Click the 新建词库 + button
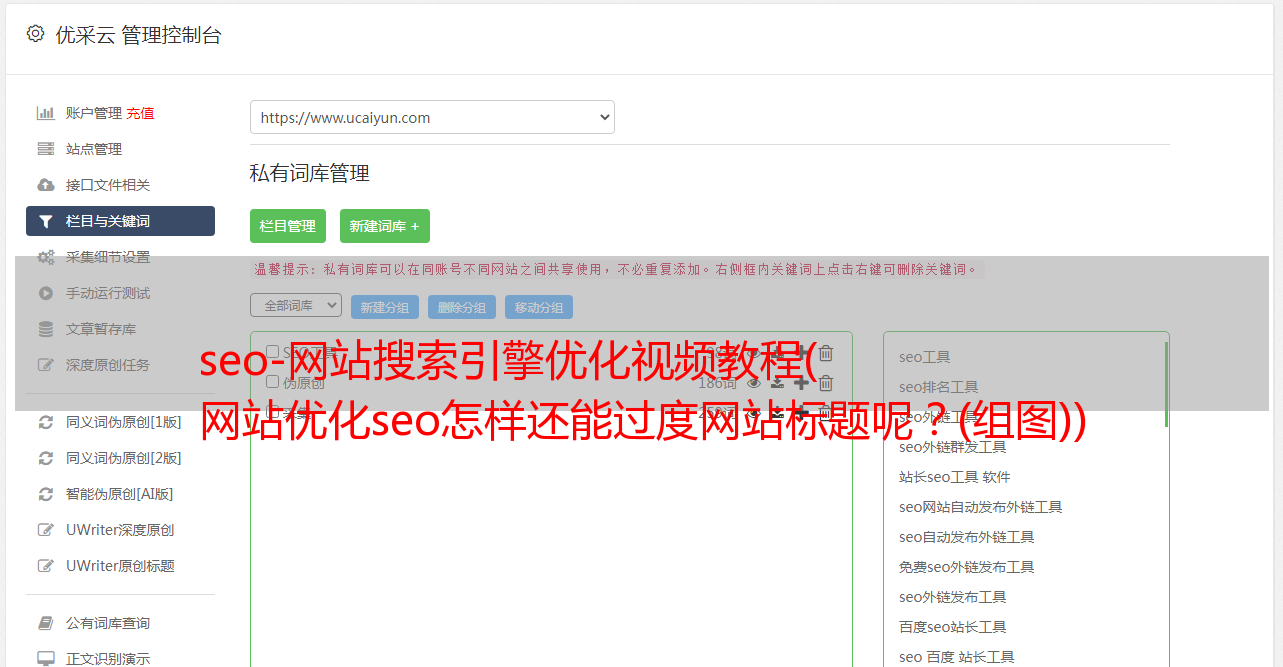Viewport: 1283px width, 667px height. click(x=385, y=226)
